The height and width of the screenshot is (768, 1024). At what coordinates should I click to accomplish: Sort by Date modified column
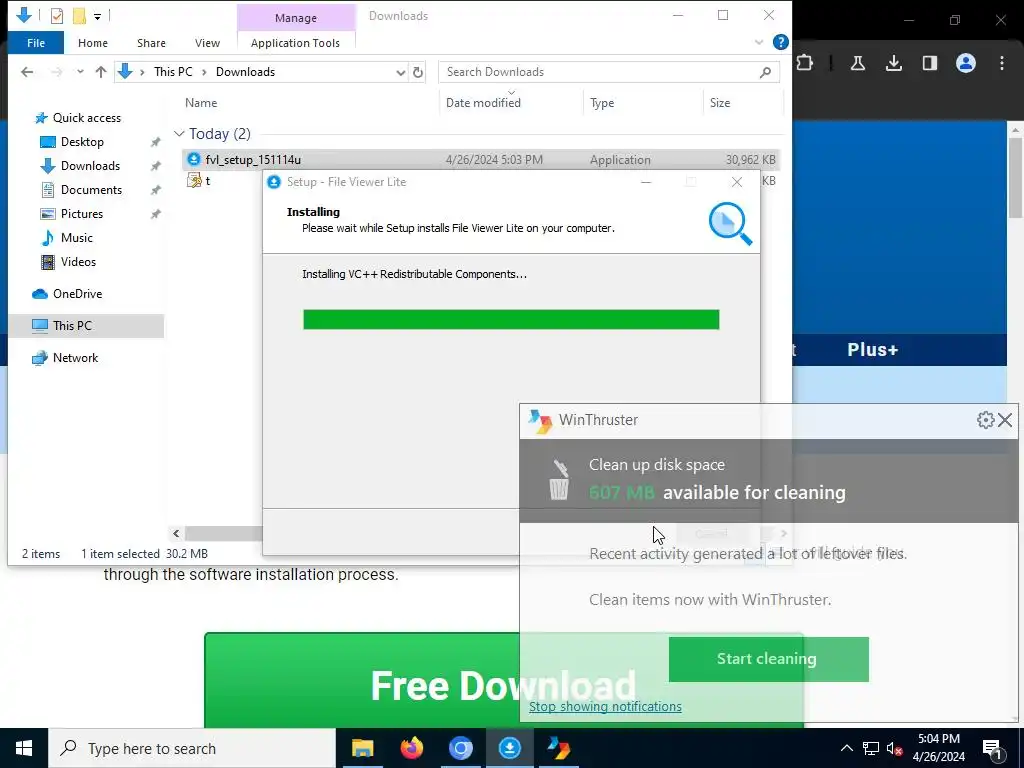click(483, 103)
